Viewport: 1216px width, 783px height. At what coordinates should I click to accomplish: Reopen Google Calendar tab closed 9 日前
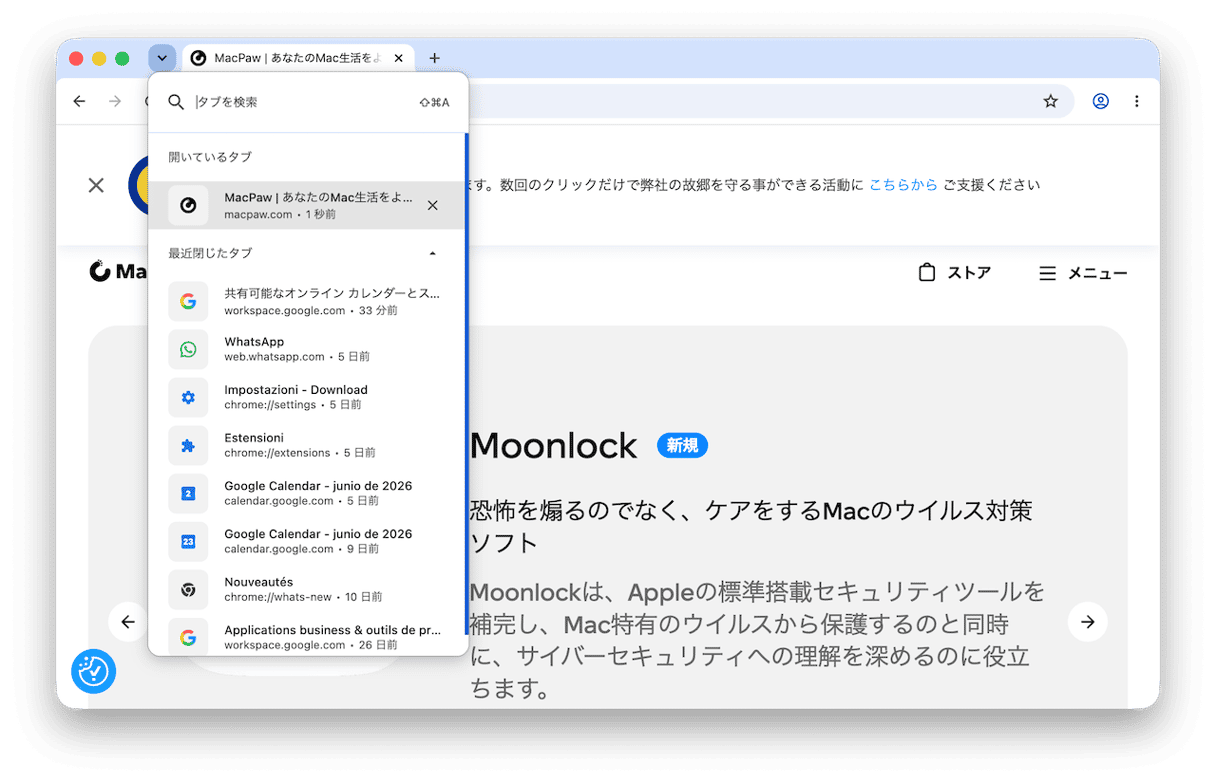[x=306, y=541]
